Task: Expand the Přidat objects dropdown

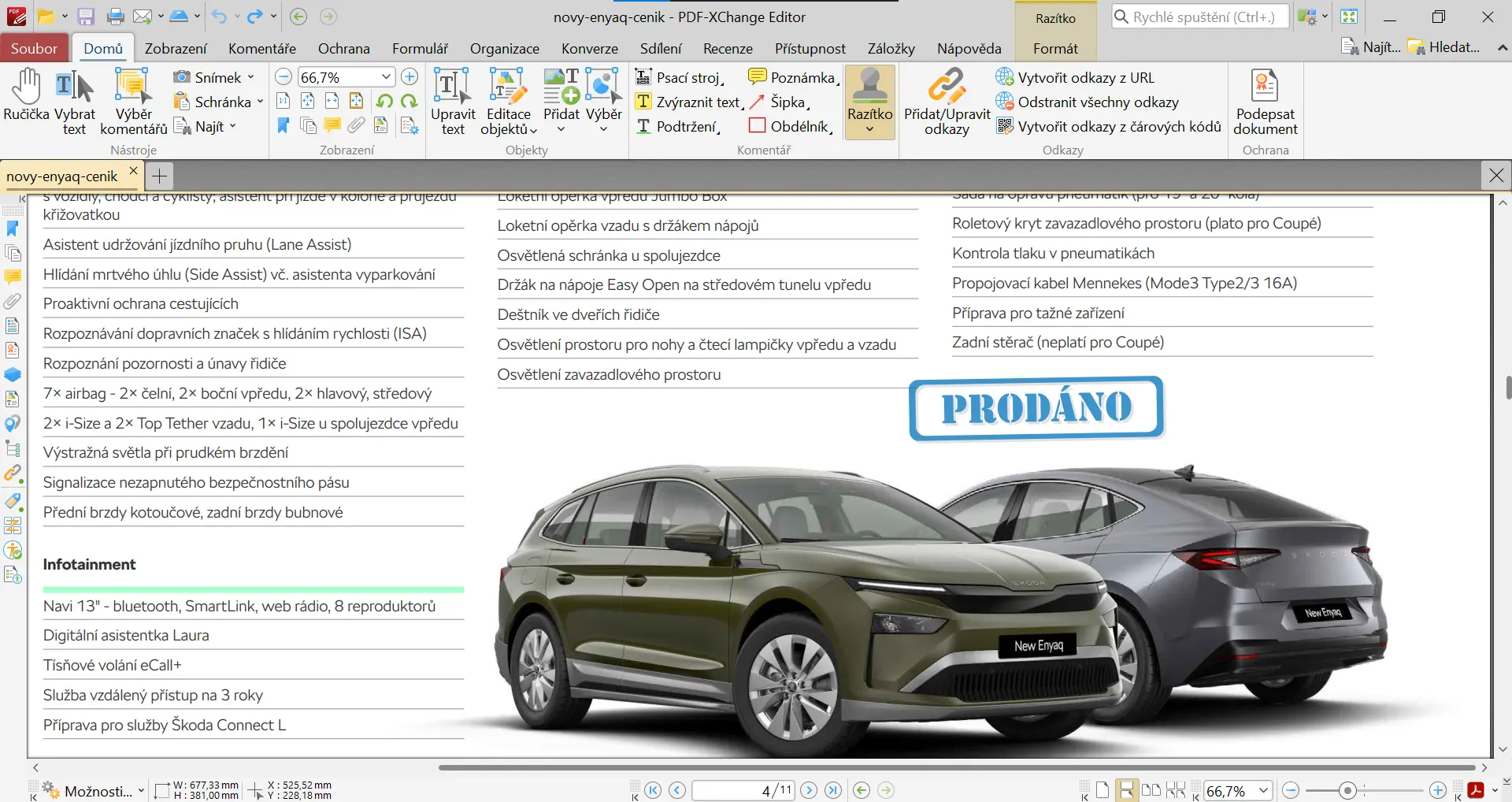Action: coord(561,129)
